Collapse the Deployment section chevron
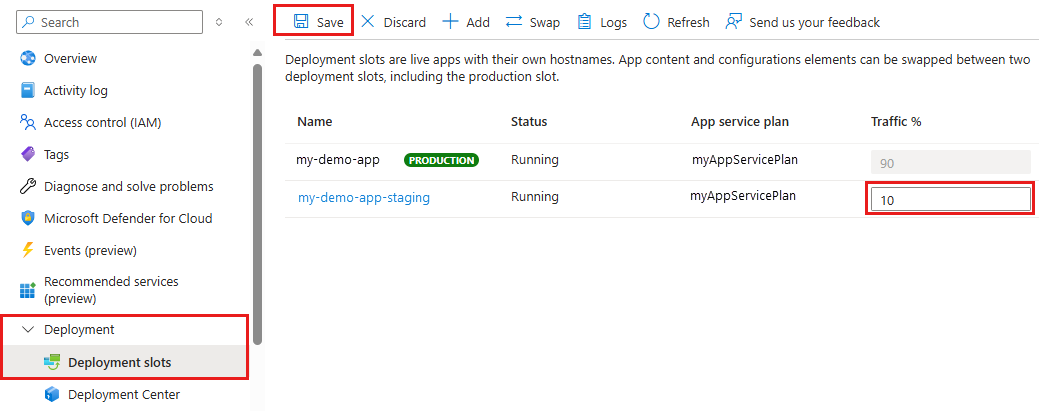Viewport: 1059px width, 411px height. pyautogui.click(x=28, y=329)
